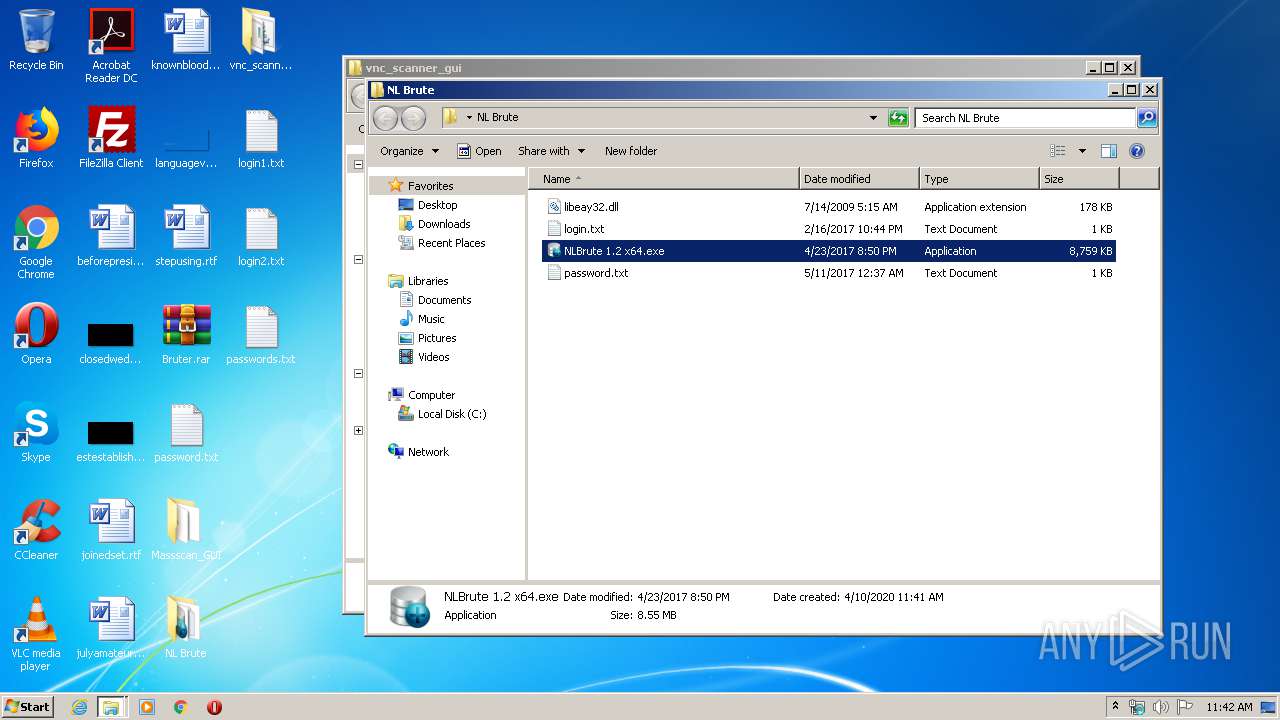Viewport: 1280px width, 720px height.
Task: Open Massscan_GUI folder on desktop
Action: tap(186, 530)
